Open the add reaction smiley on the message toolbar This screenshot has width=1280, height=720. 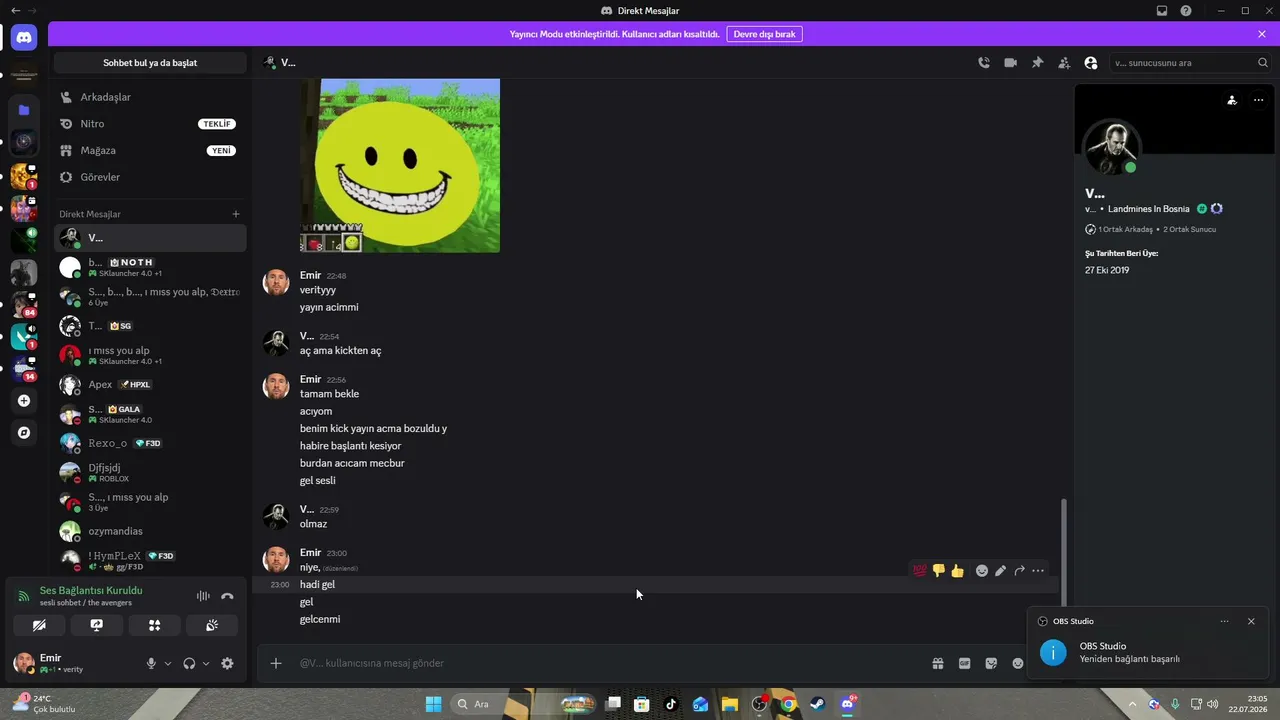tap(982, 571)
